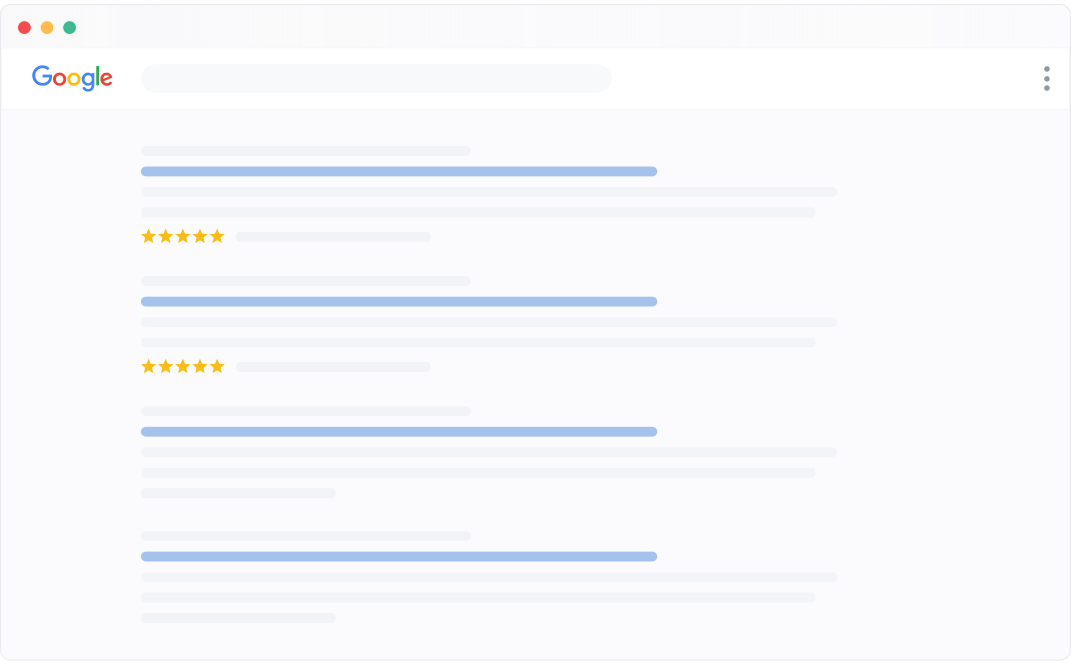Open the third search result blue title
This screenshot has width=1071, height=664.
[x=398, y=432]
